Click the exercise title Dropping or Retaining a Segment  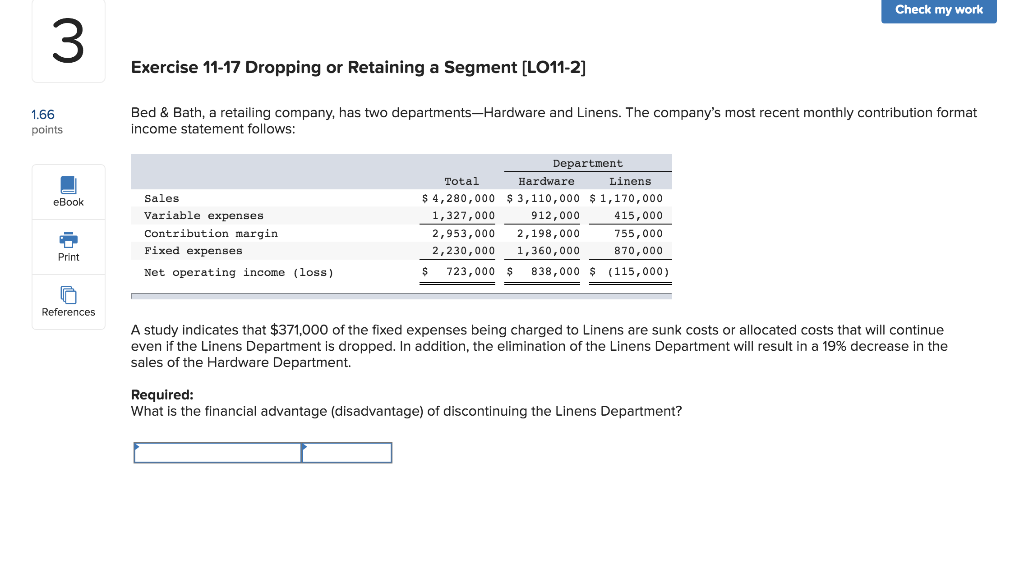(360, 67)
